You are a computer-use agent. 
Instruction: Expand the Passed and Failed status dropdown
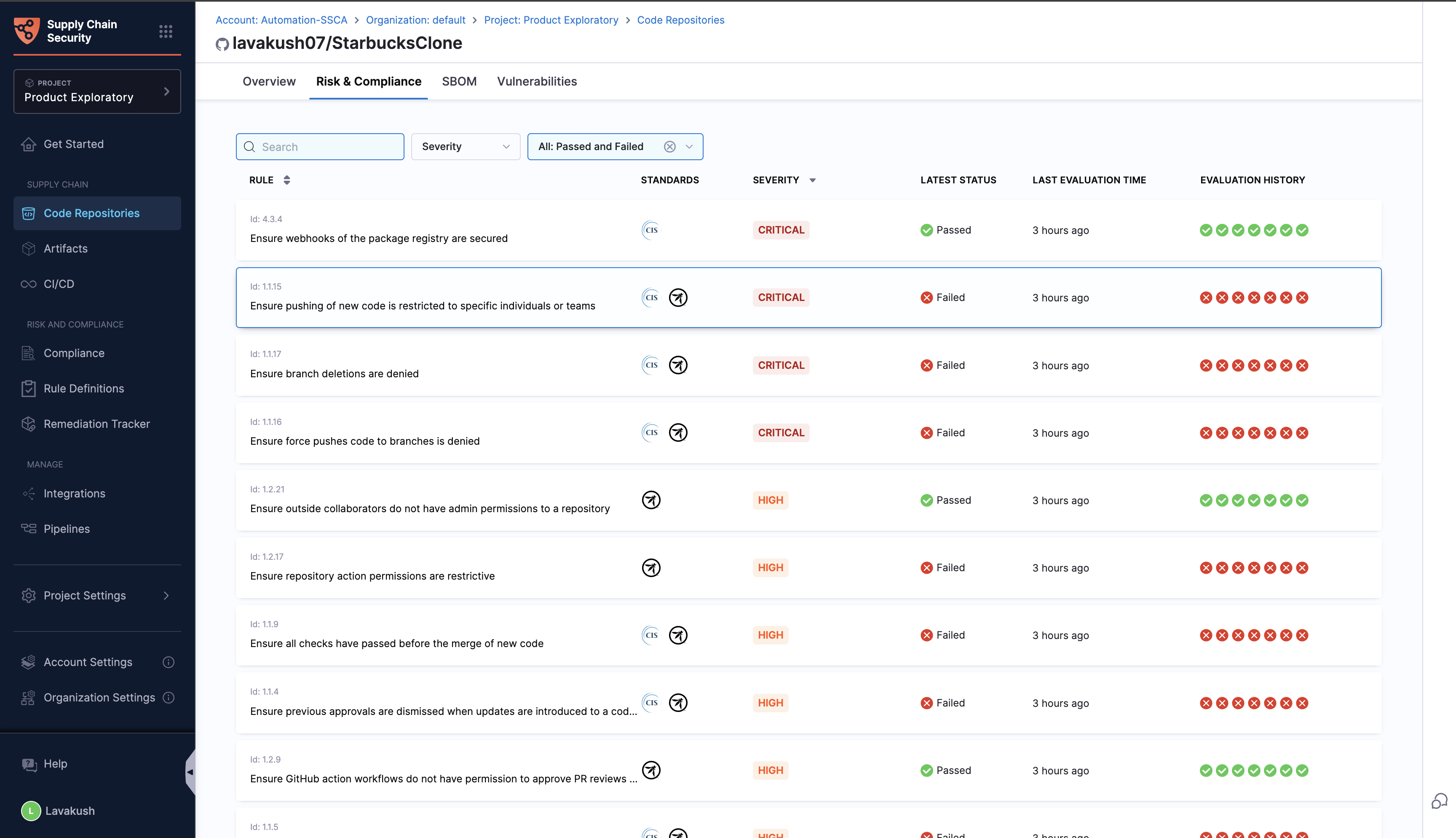[689, 147]
